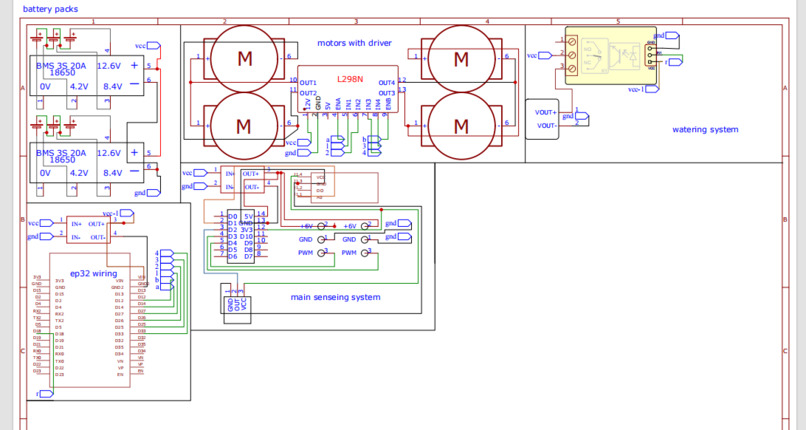Click the 'motors with driver' label
The width and height of the screenshot is (806, 430).
click(354, 43)
